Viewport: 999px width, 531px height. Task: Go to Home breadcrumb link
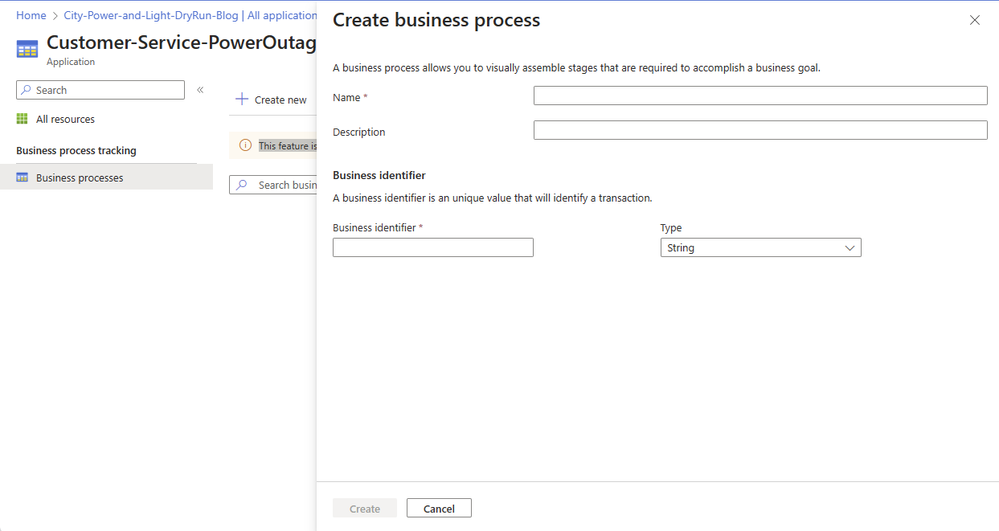(31, 15)
